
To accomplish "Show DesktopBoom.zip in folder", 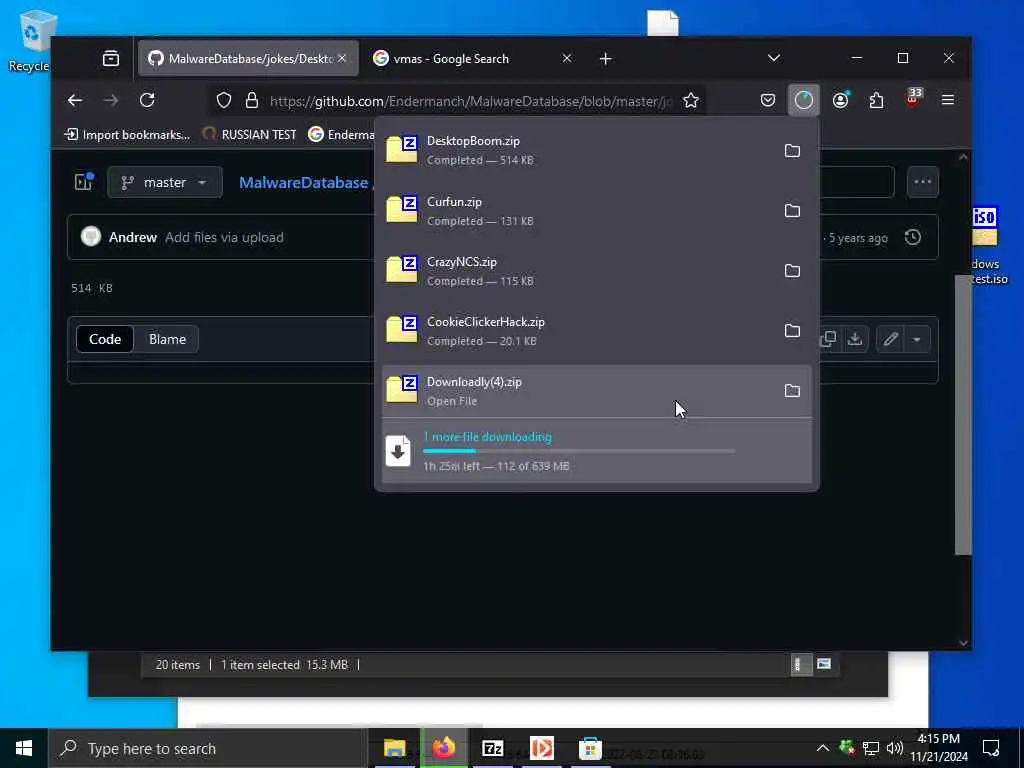I will coord(792,151).
